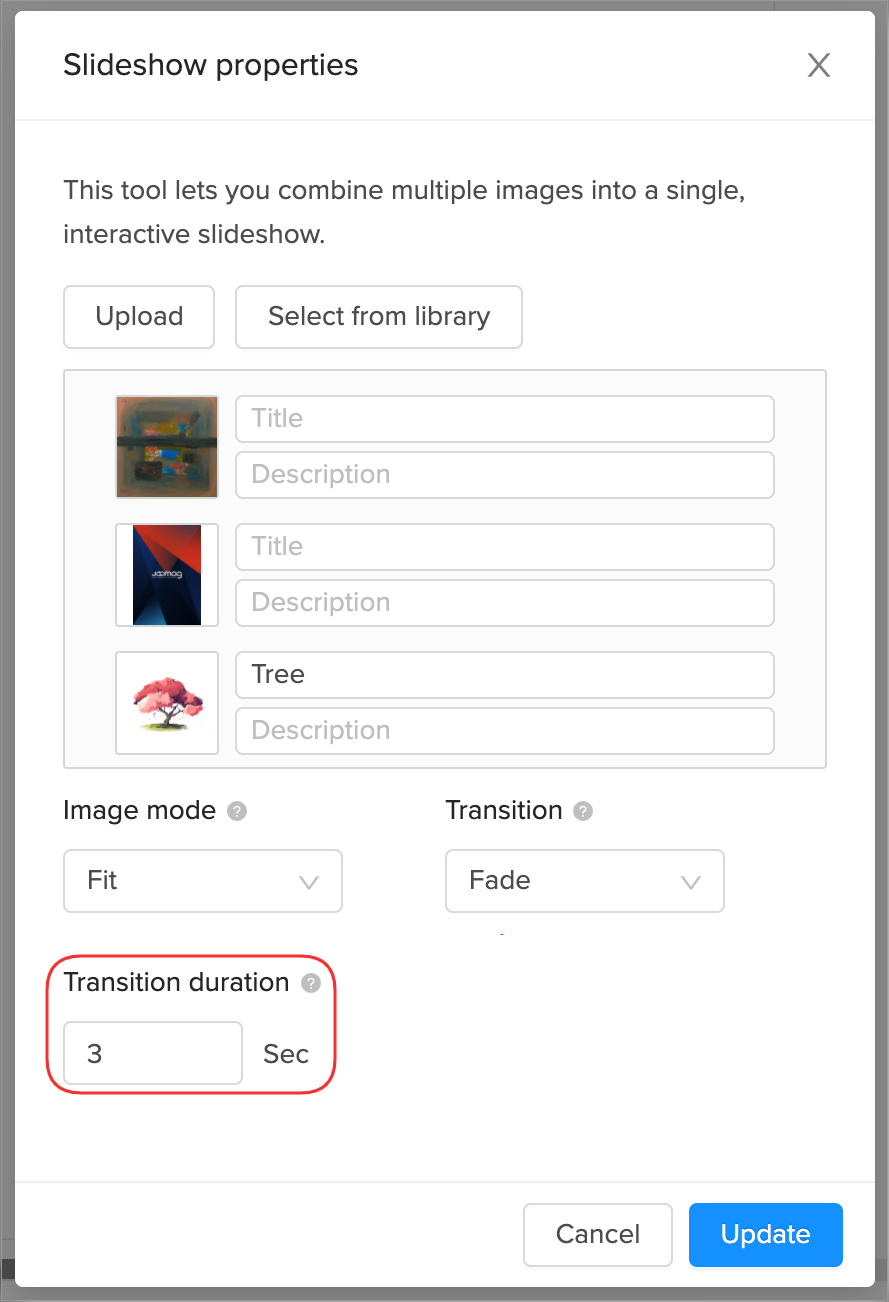The height and width of the screenshot is (1302, 889).
Task: Focus the first image's Title field
Action: pyautogui.click(x=504, y=418)
